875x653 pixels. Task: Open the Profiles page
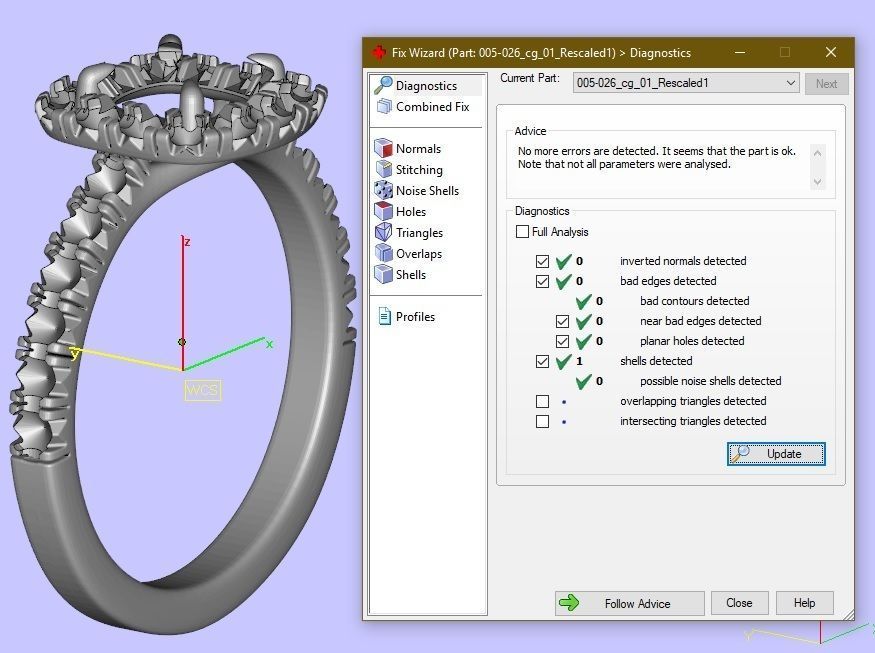(x=415, y=316)
